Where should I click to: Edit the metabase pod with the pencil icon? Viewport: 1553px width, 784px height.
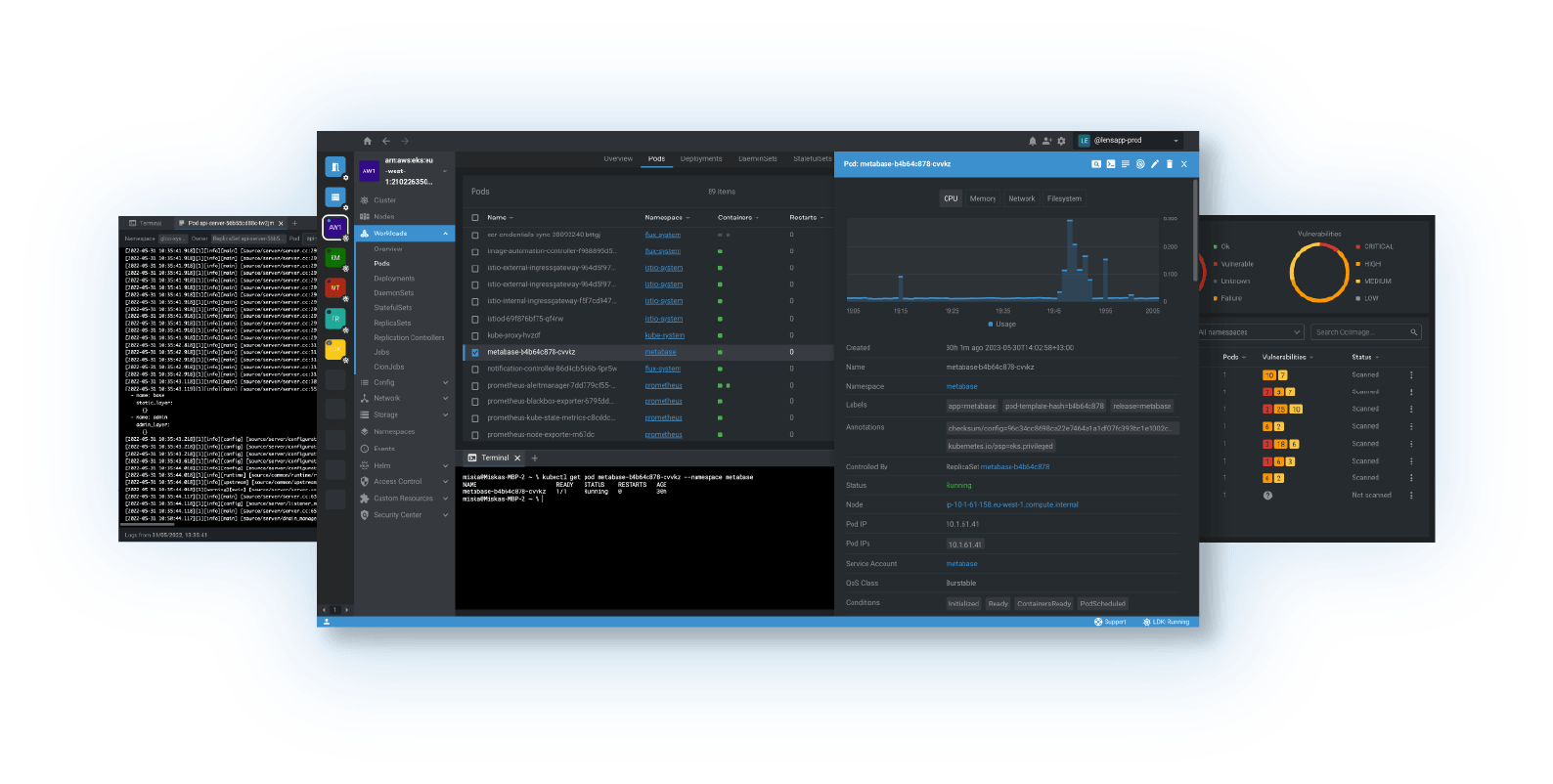pyautogui.click(x=1155, y=164)
